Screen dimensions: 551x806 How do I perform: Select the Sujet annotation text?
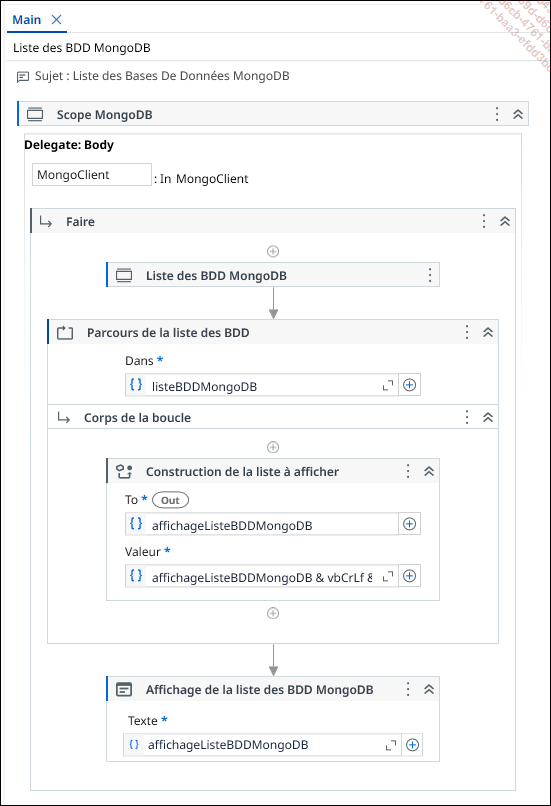pos(162,76)
